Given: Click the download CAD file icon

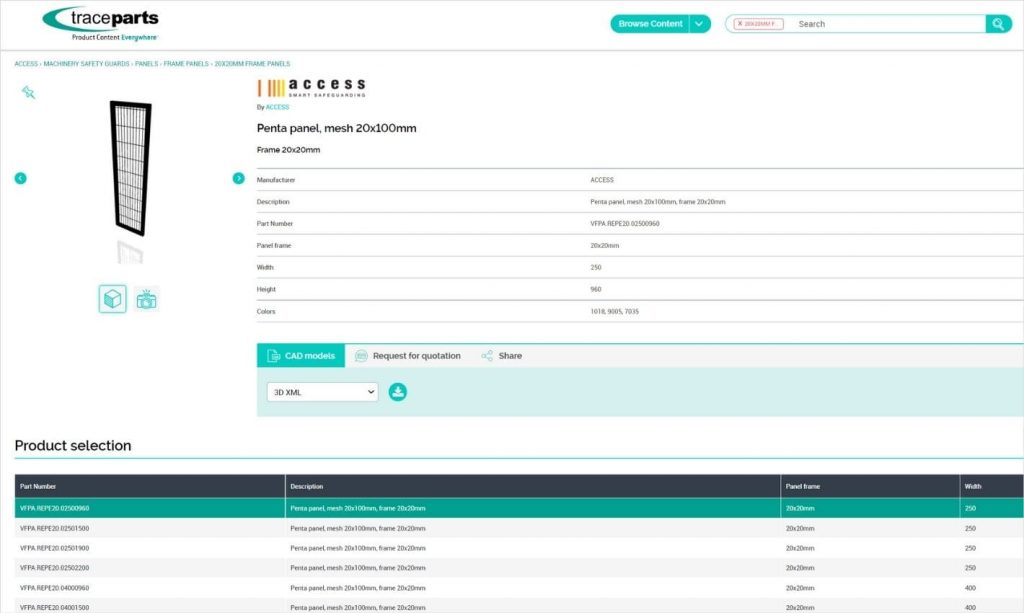Looking at the screenshot, I should click(x=397, y=392).
